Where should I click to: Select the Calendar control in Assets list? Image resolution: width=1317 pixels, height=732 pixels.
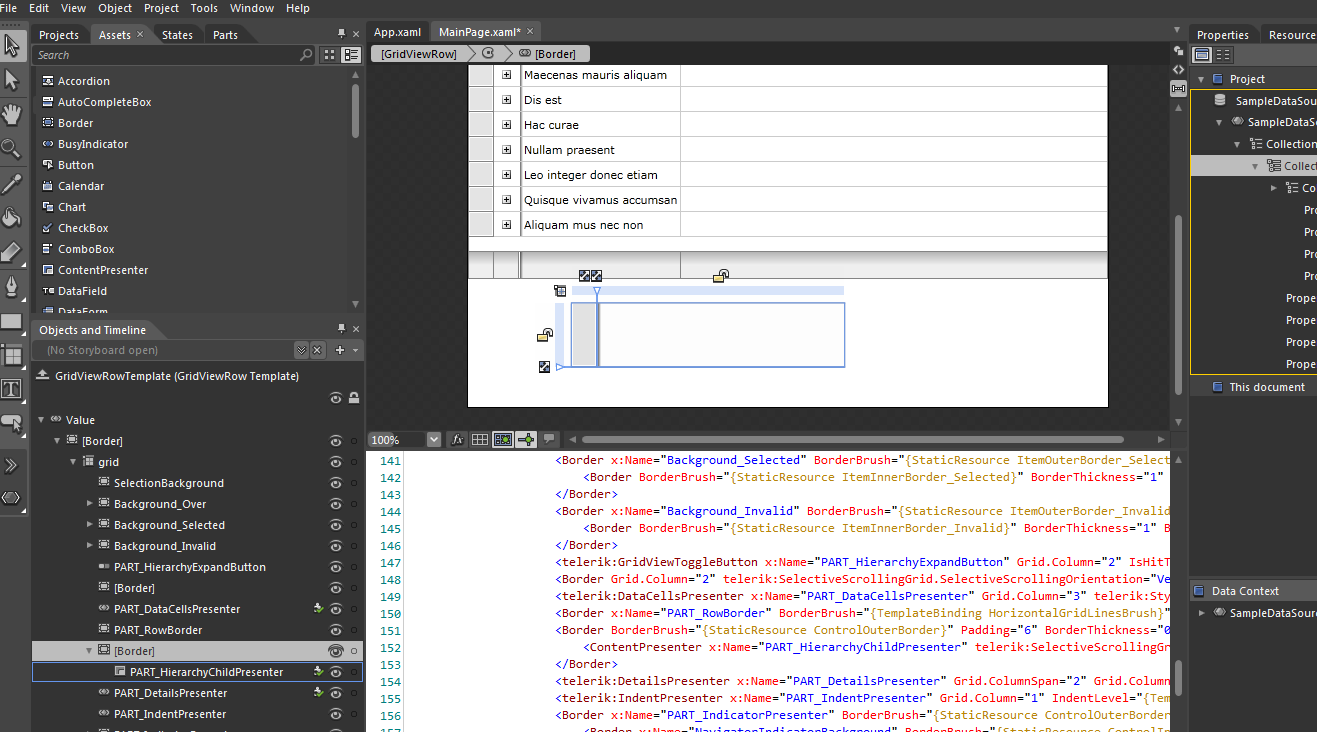(x=81, y=186)
